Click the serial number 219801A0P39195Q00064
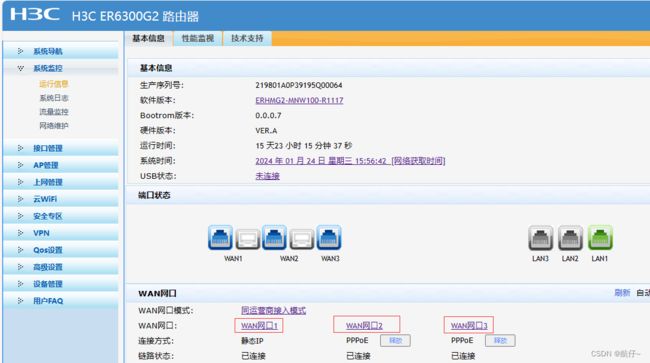Screen dimensions: 650x363 [299, 85]
